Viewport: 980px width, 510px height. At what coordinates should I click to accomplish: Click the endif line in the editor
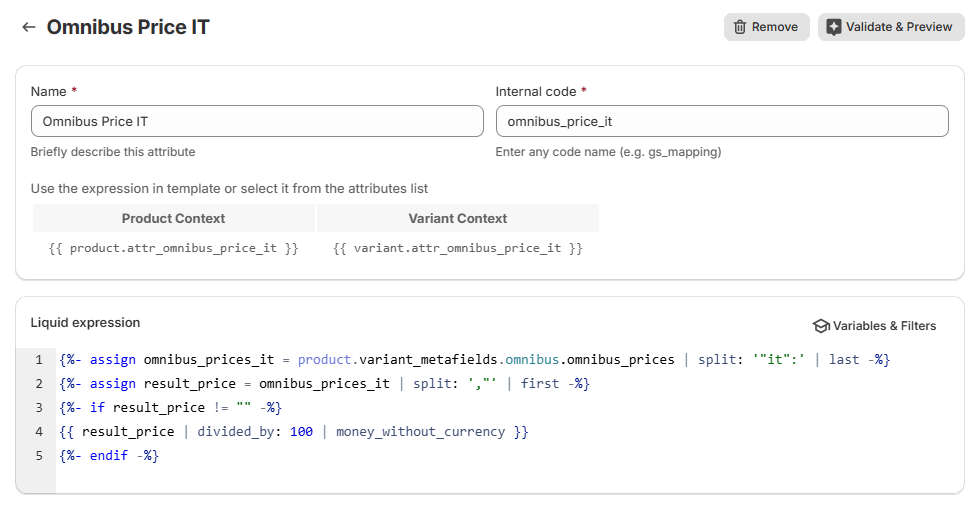(109, 456)
